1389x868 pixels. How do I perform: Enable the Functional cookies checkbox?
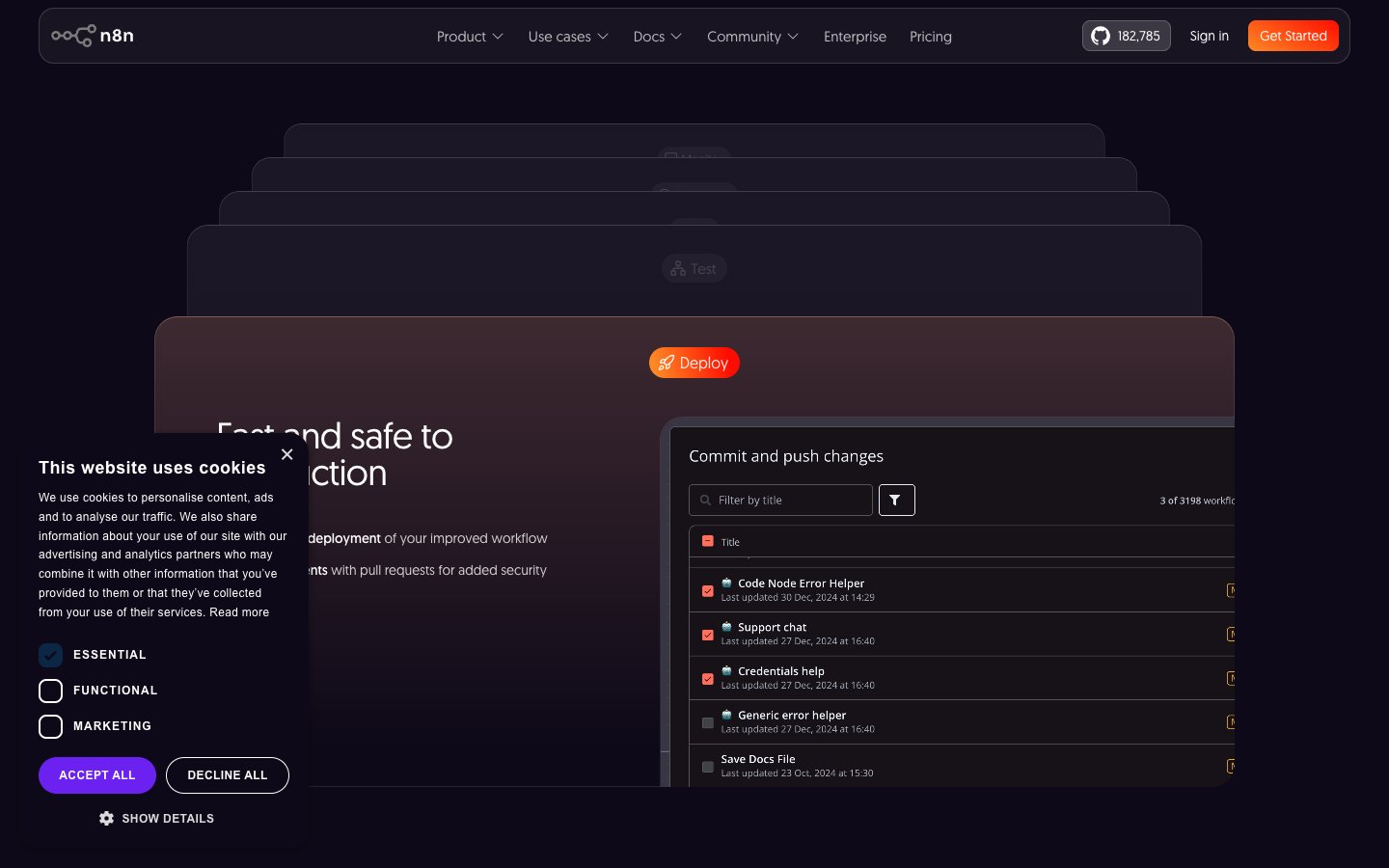[50, 691]
